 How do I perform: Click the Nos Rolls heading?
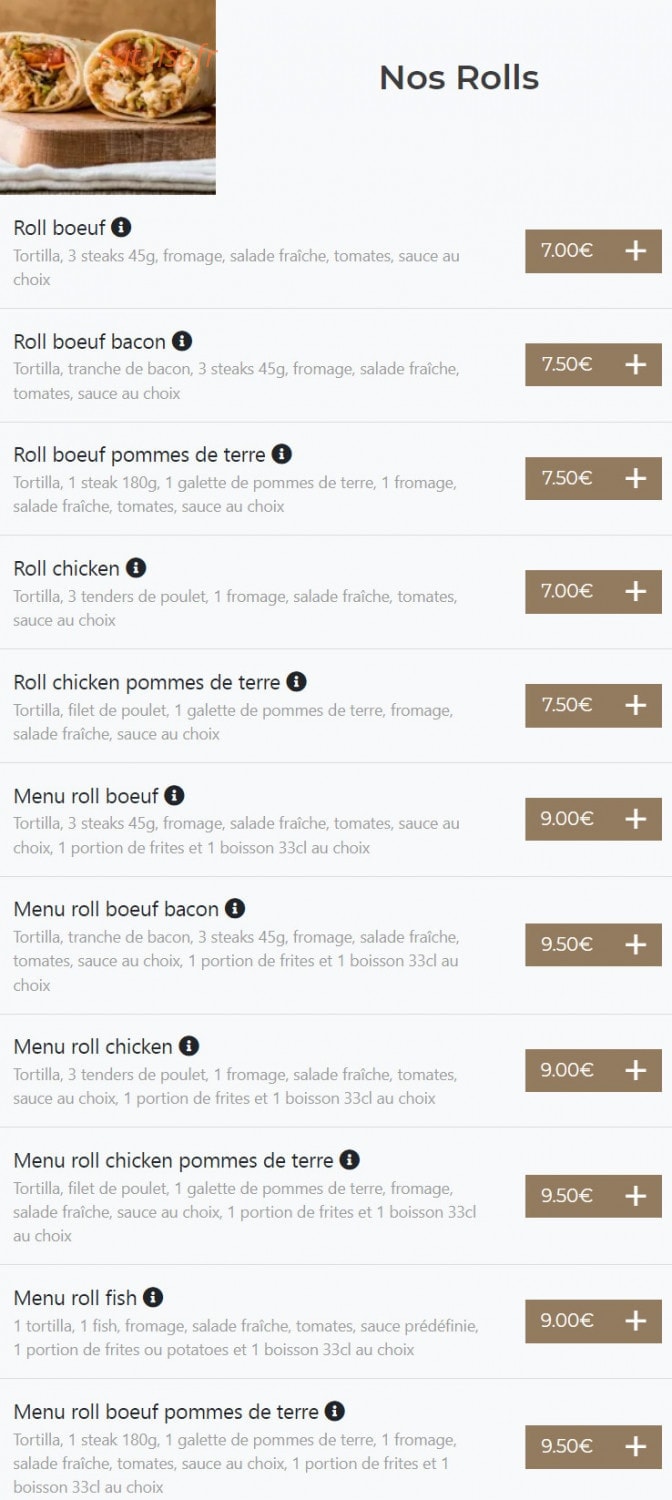pos(459,78)
